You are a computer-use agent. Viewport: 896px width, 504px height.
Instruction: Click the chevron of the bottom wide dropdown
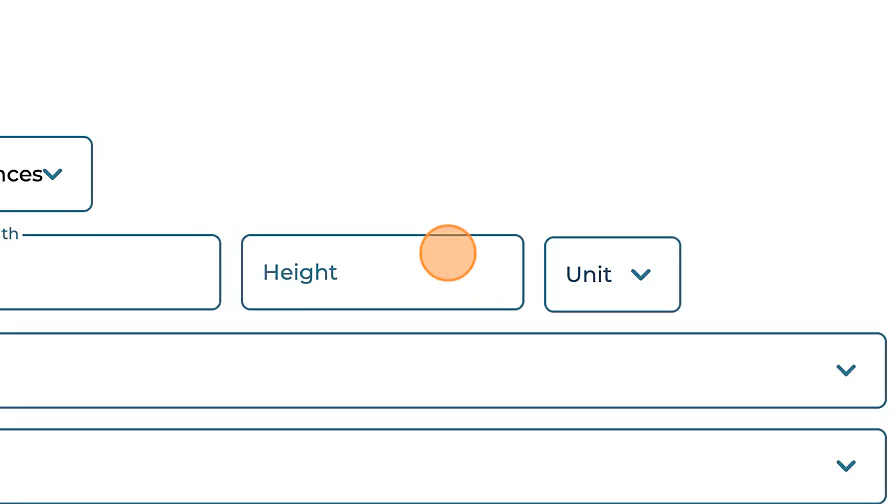(x=846, y=466)
